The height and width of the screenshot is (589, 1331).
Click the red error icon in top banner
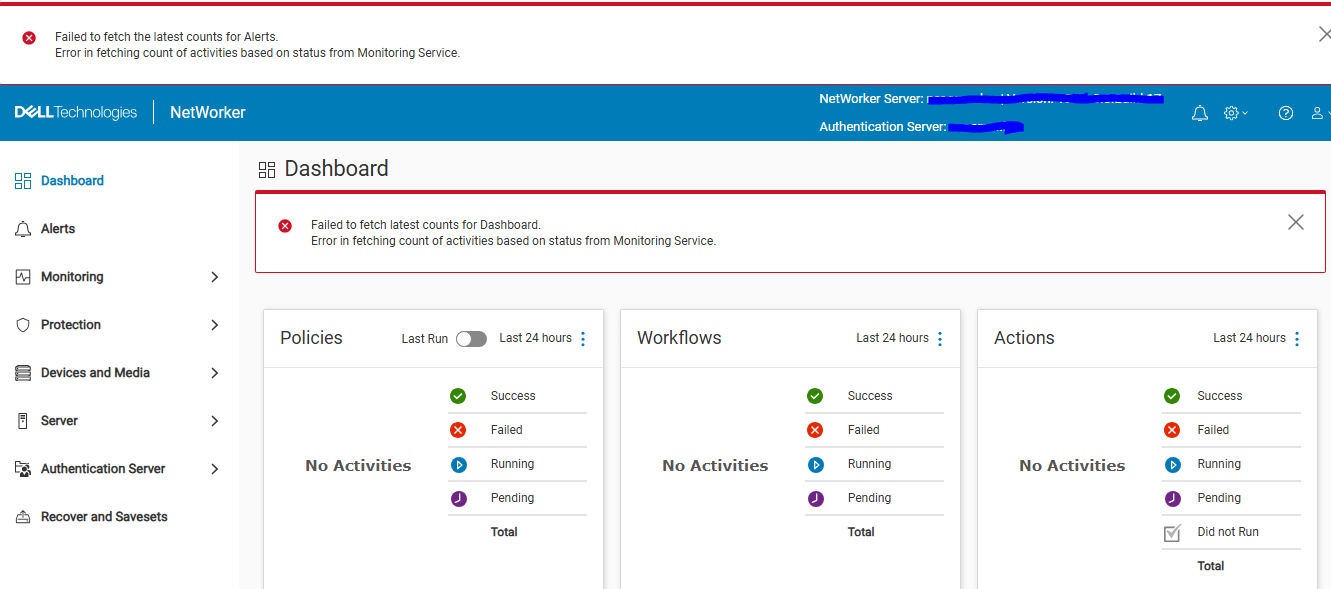(x=29, y=38)
